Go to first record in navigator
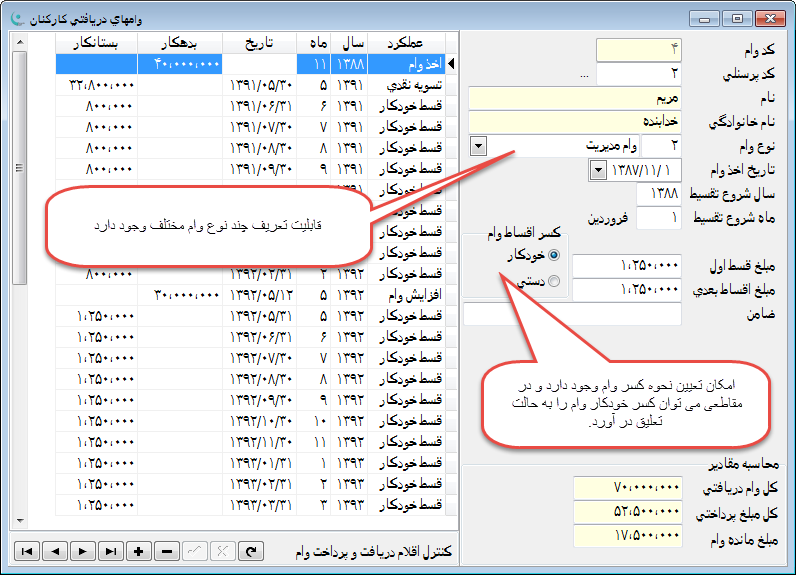Screen dimensions: 796x575 [27, 551]
